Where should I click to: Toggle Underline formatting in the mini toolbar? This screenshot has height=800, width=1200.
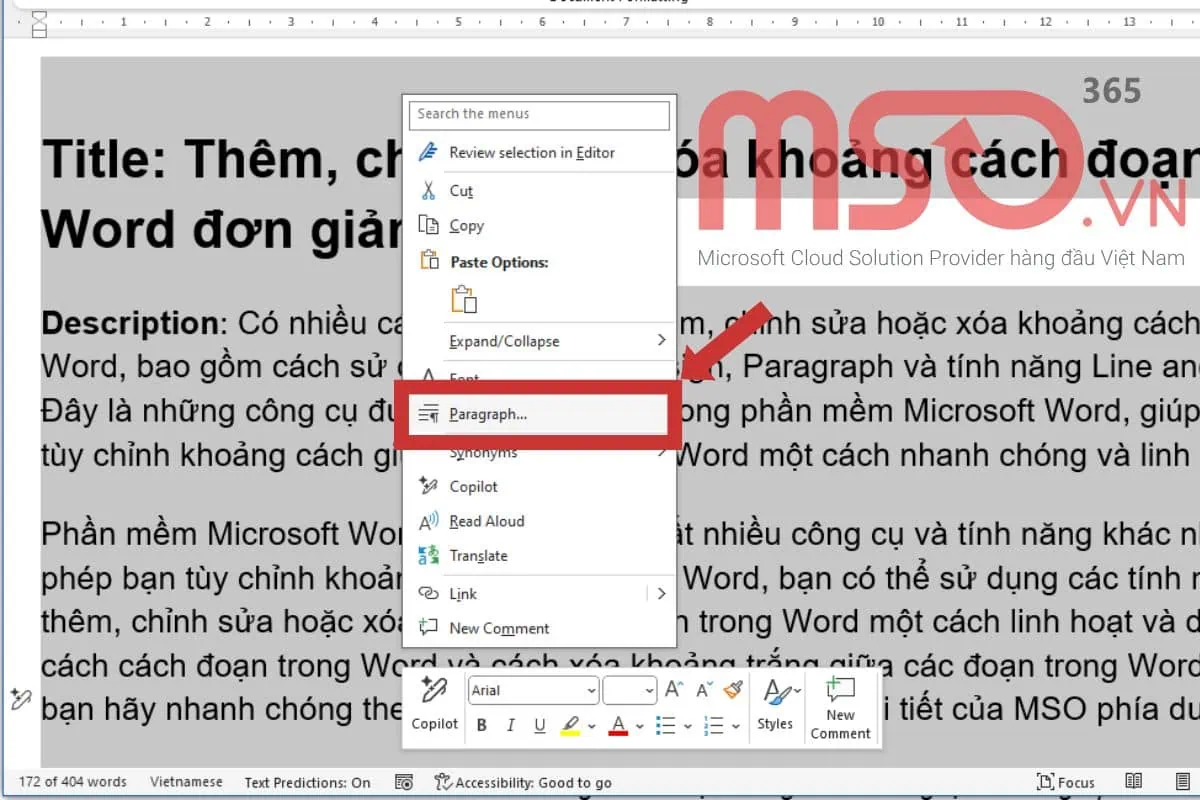point(540,725)
